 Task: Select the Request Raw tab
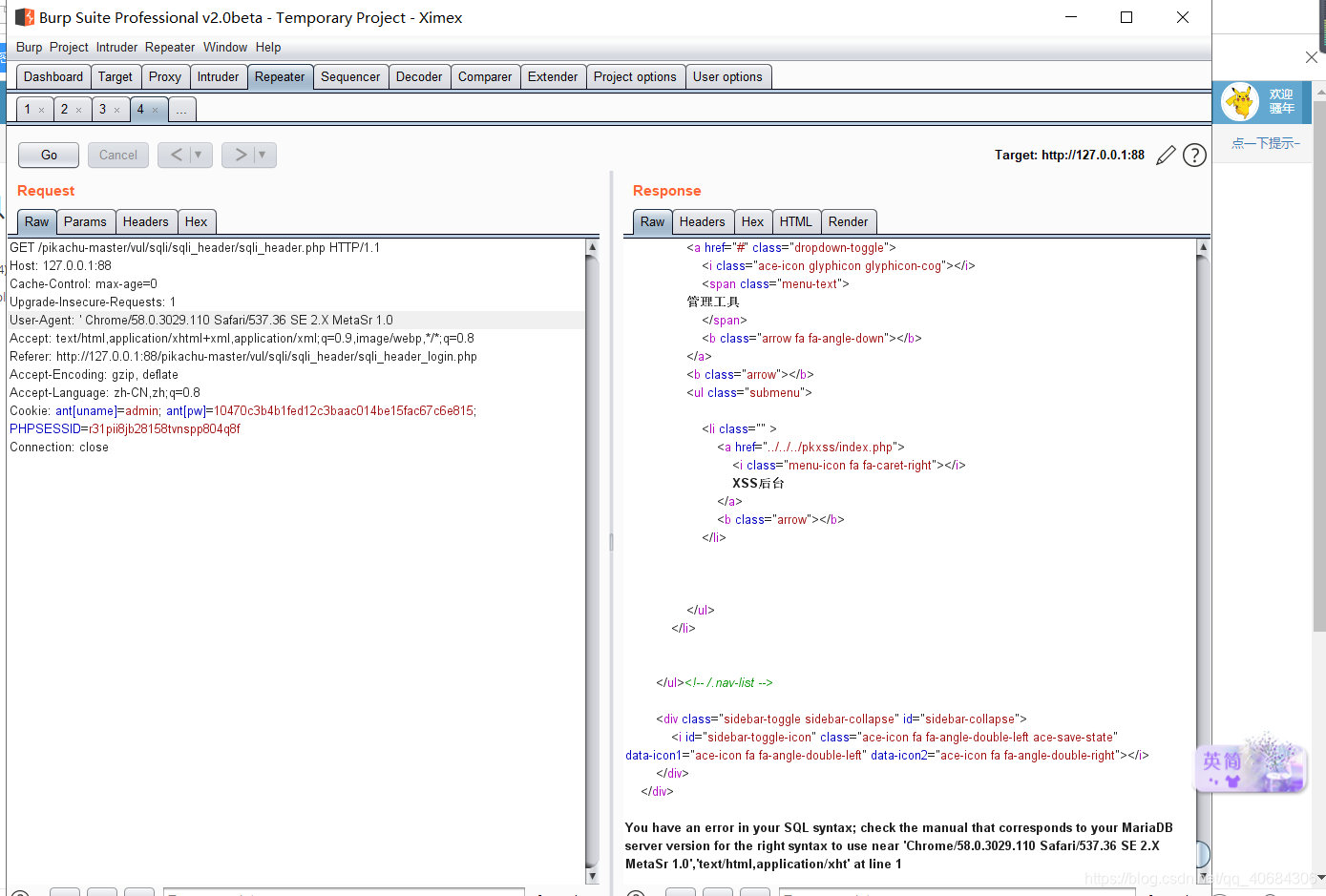tap(36, 222)
